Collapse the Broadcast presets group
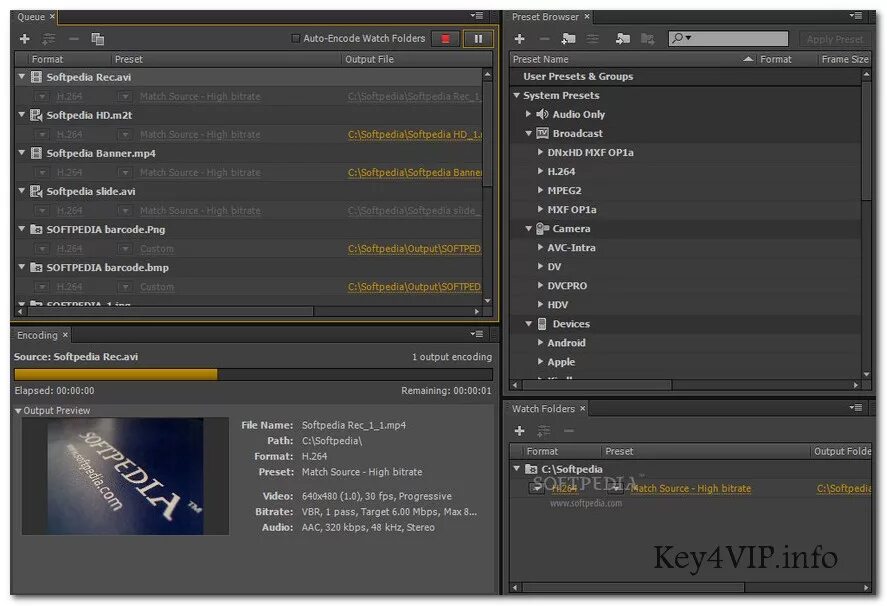Image resolution: width=887 pixels, height=606 pixels. click(x=528, y=134)
